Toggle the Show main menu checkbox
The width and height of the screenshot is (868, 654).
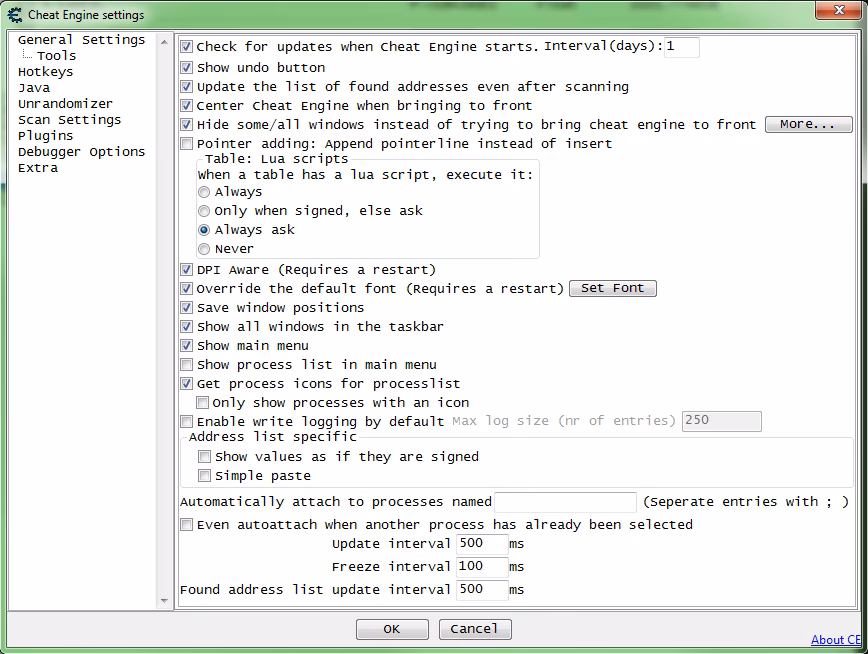click(x=187, y=346)
